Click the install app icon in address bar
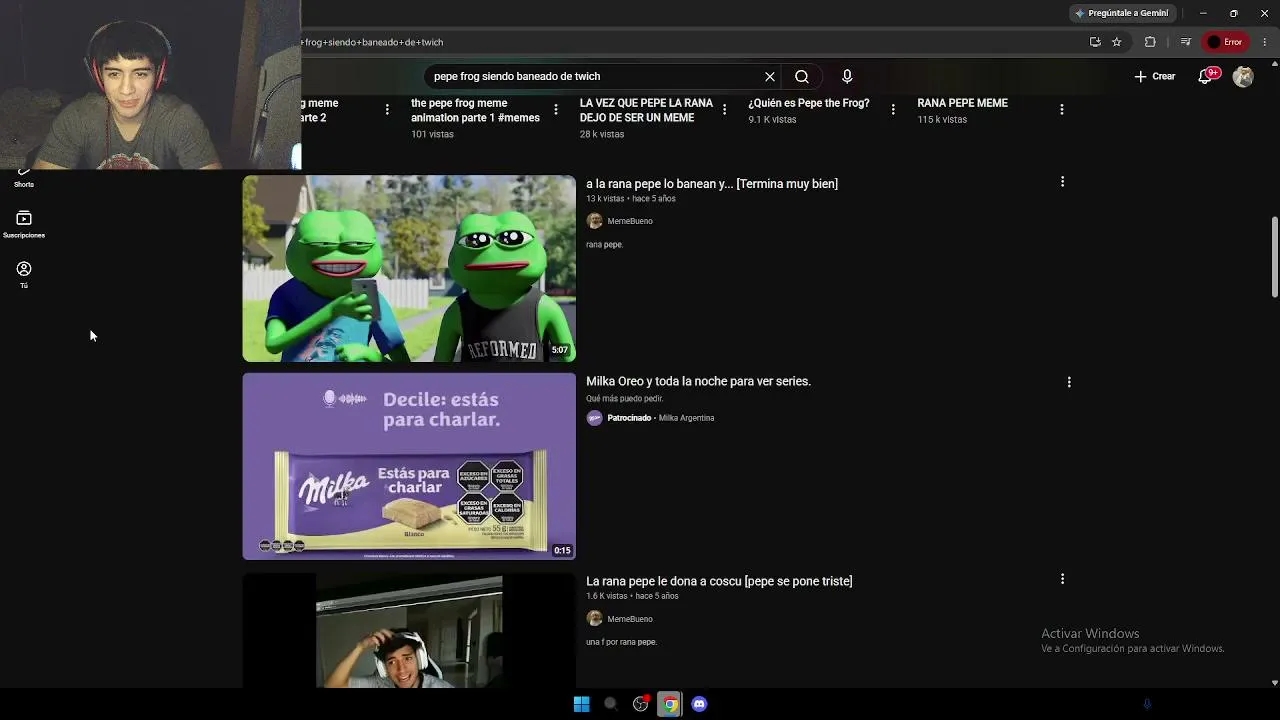This screenshot has height=720, width=1280. coord(1095,42)
